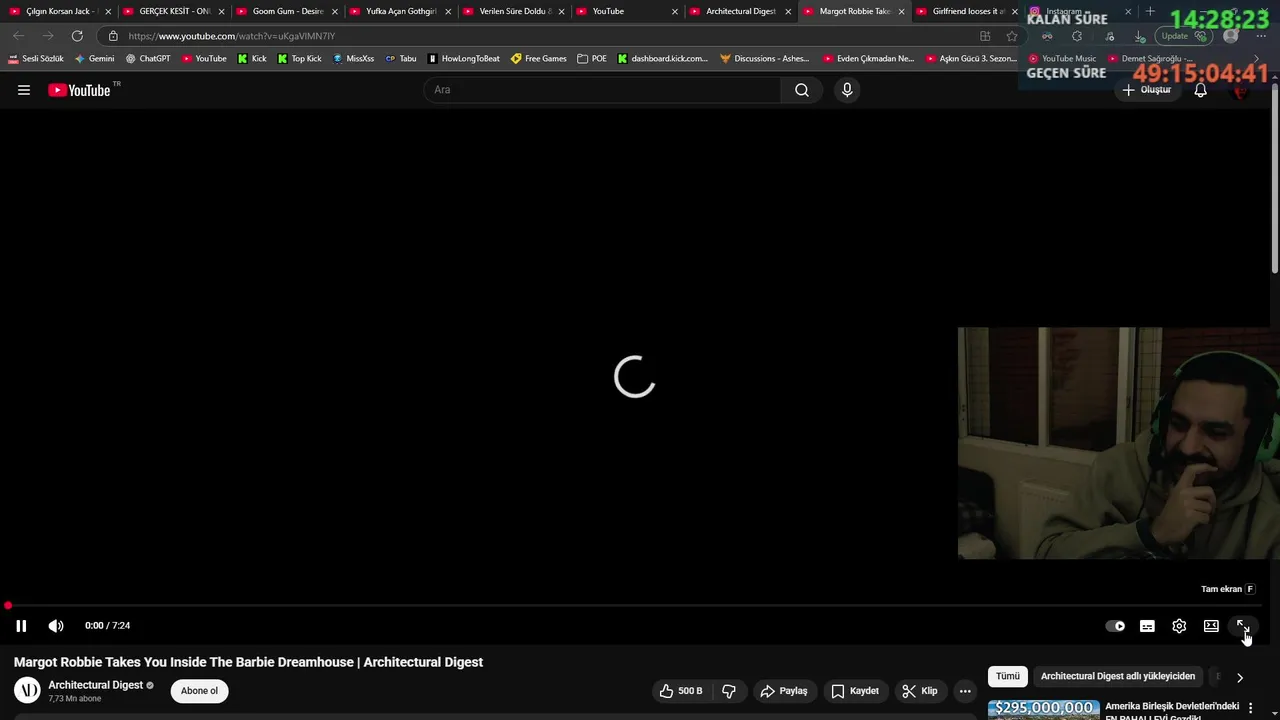Dislike the video

tap(729, 691)
